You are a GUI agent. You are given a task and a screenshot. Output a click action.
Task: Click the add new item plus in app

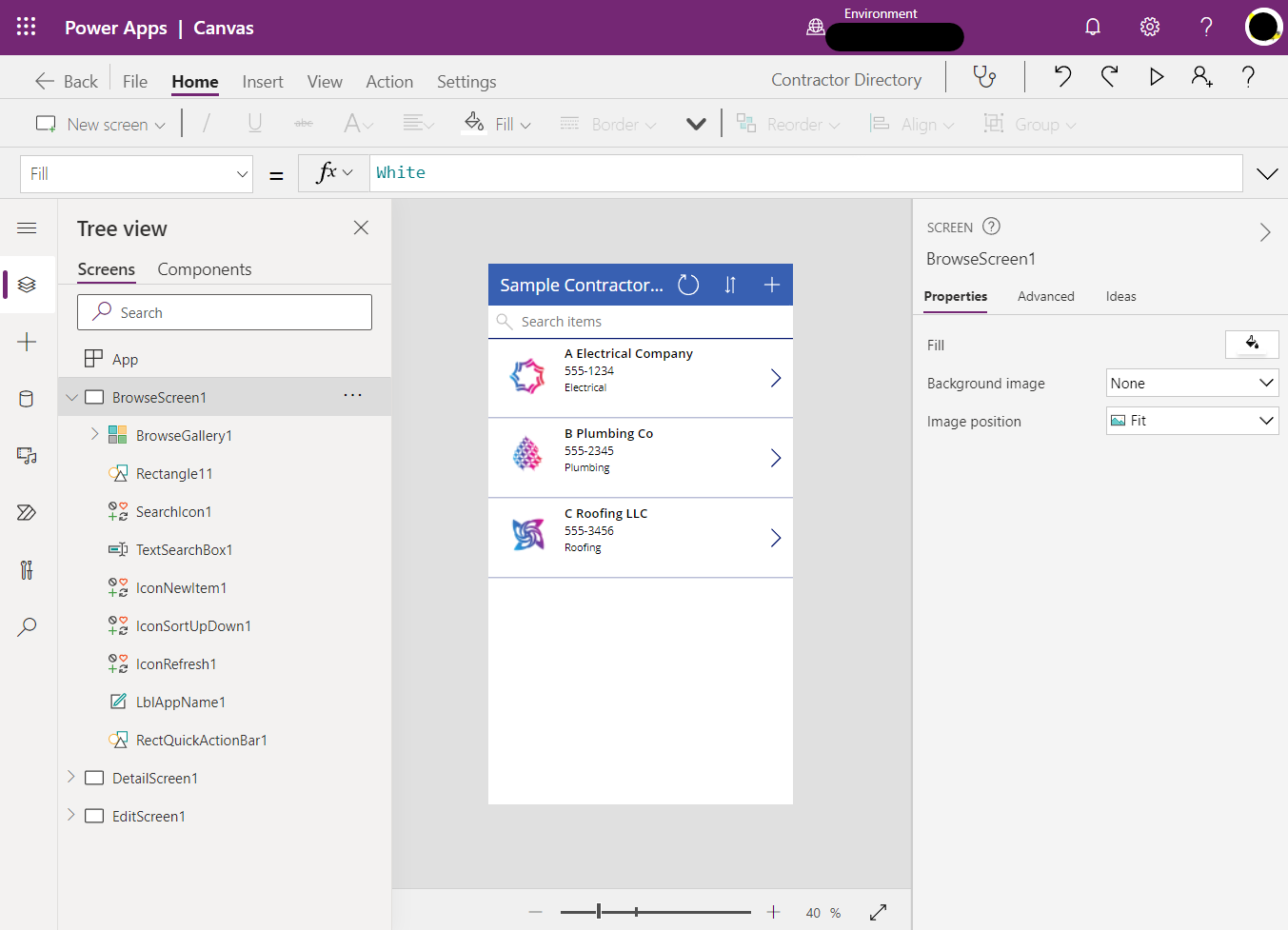772,285
